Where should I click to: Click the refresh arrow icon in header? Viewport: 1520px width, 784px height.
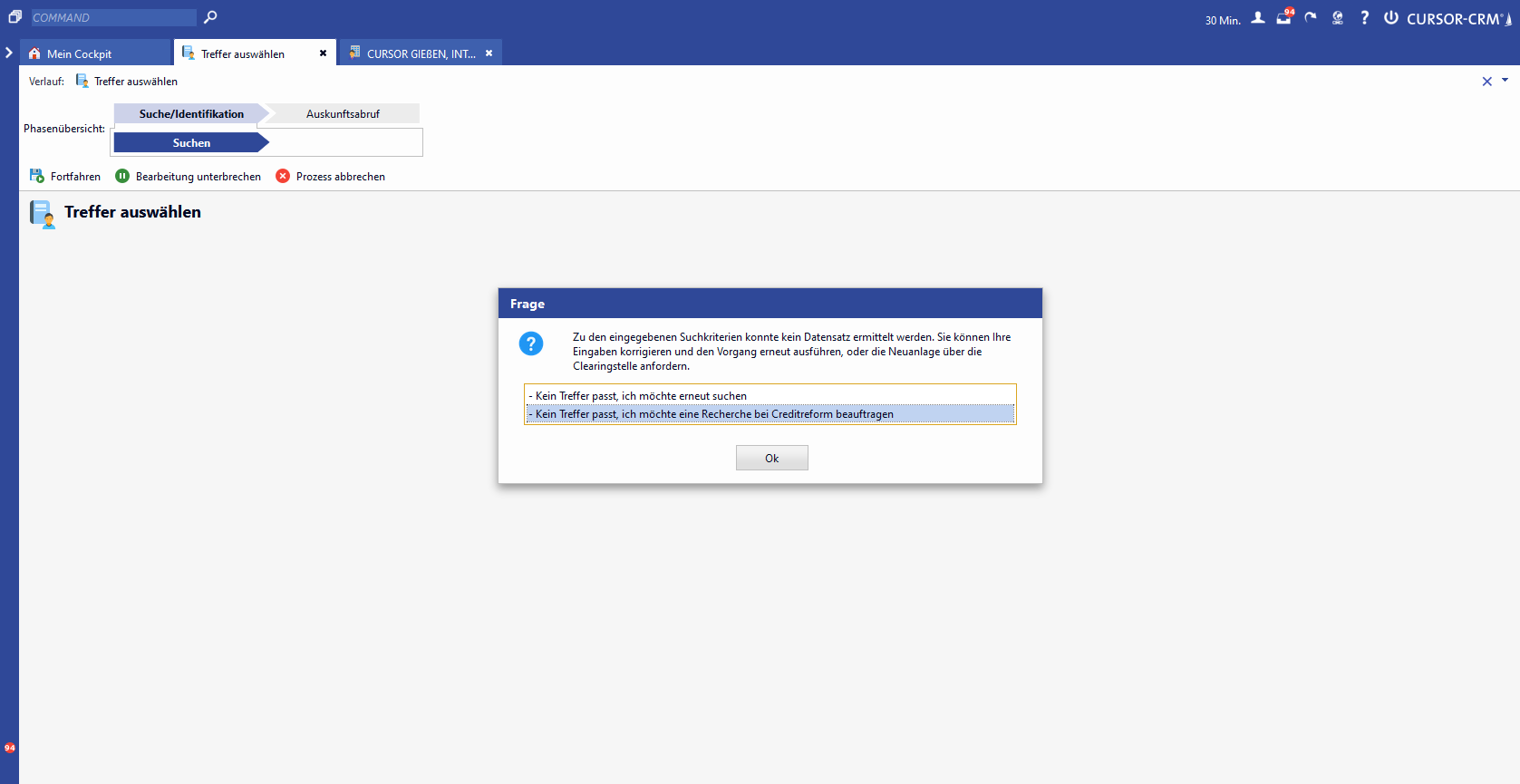click(1311, 18)
